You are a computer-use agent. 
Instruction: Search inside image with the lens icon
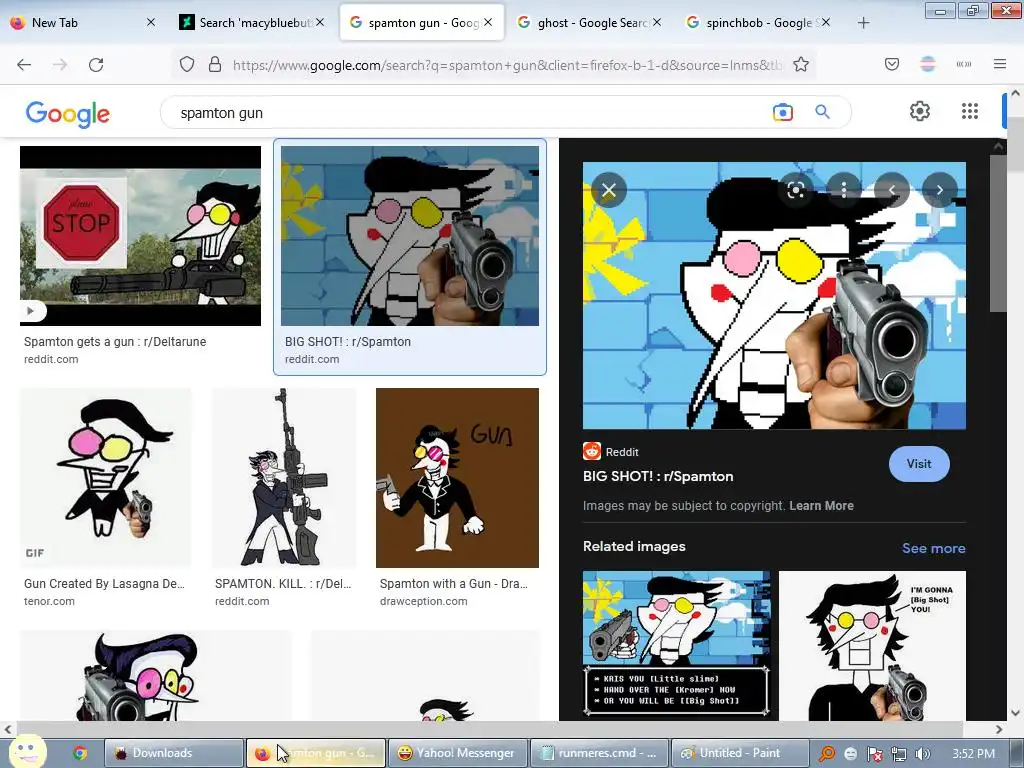[x=795, y=190]
